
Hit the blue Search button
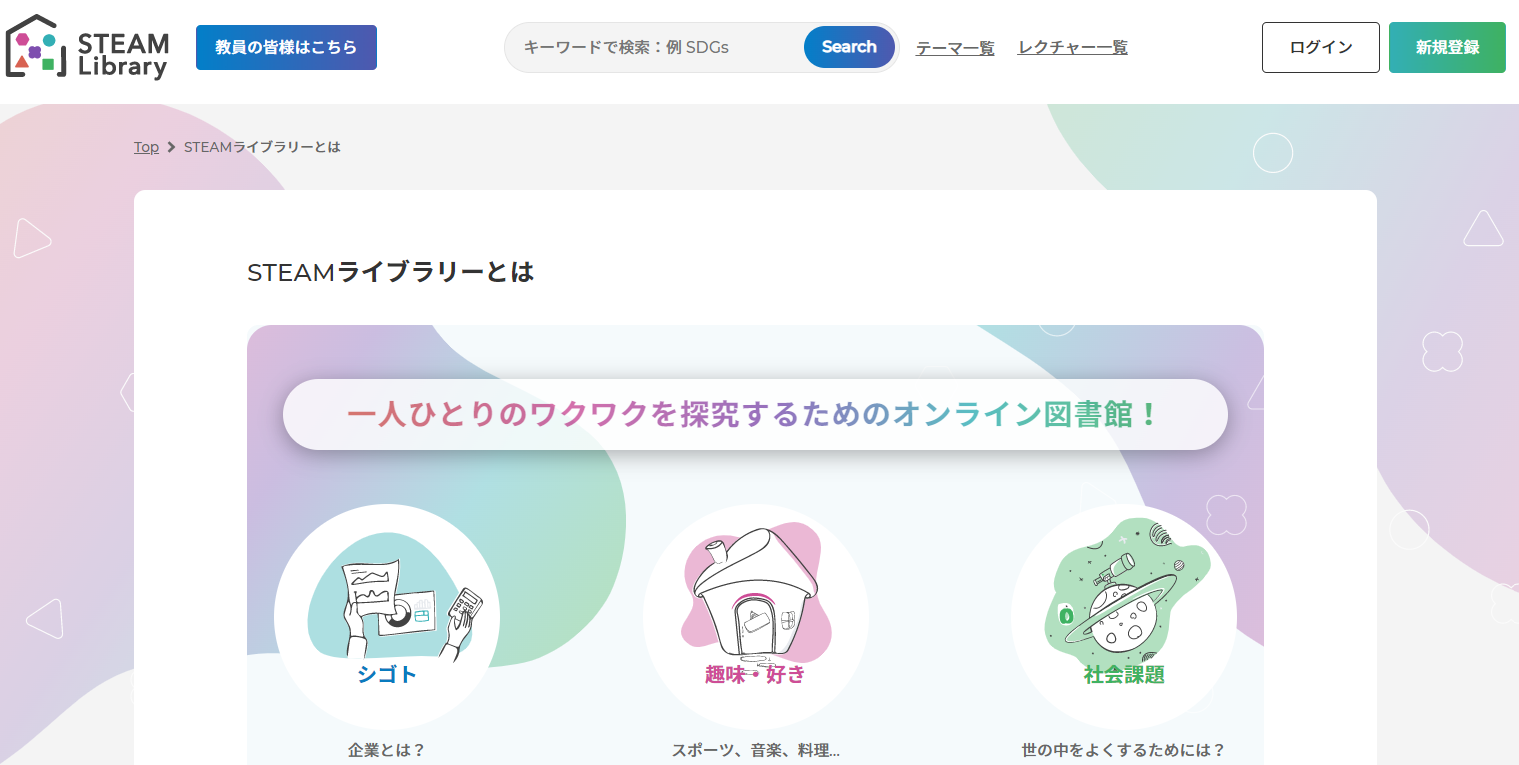click(x=848, y=47)
